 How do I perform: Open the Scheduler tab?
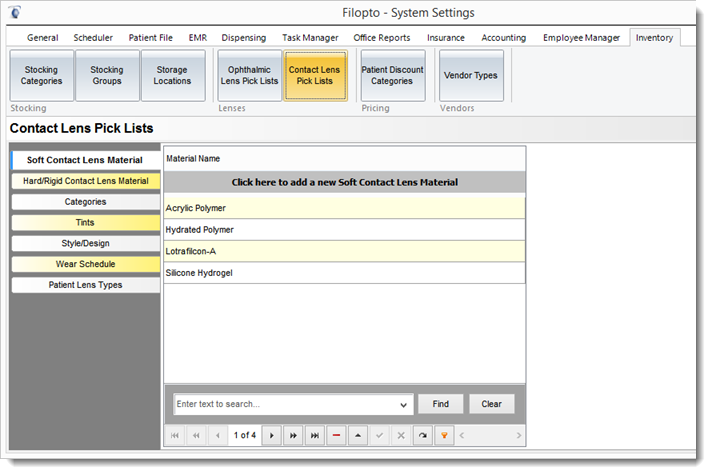(x=93, y=38)
